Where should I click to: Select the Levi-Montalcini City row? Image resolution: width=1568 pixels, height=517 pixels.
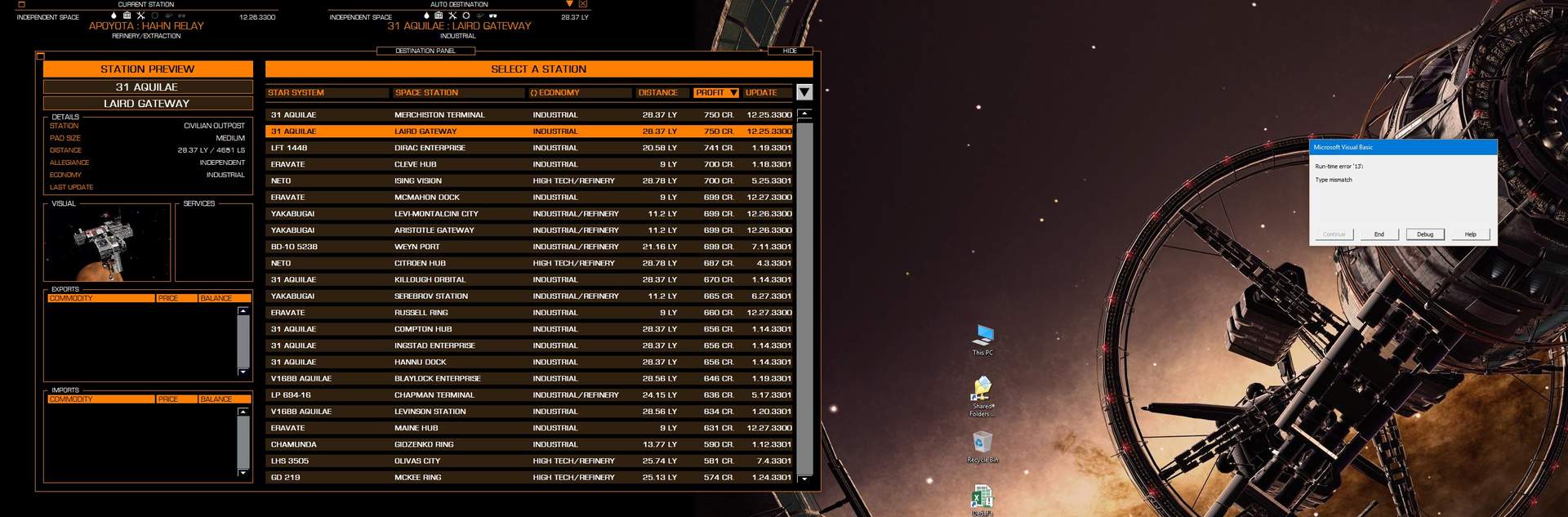click(x=529, y=214)
